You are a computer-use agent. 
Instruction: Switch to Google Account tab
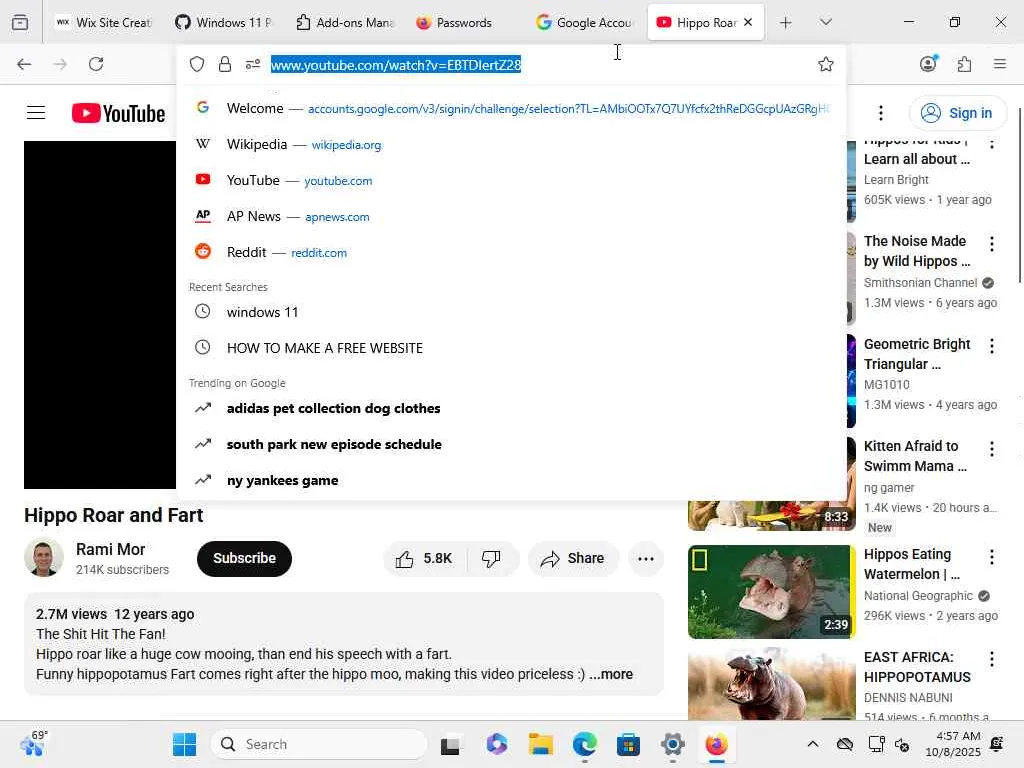(584, 22)
